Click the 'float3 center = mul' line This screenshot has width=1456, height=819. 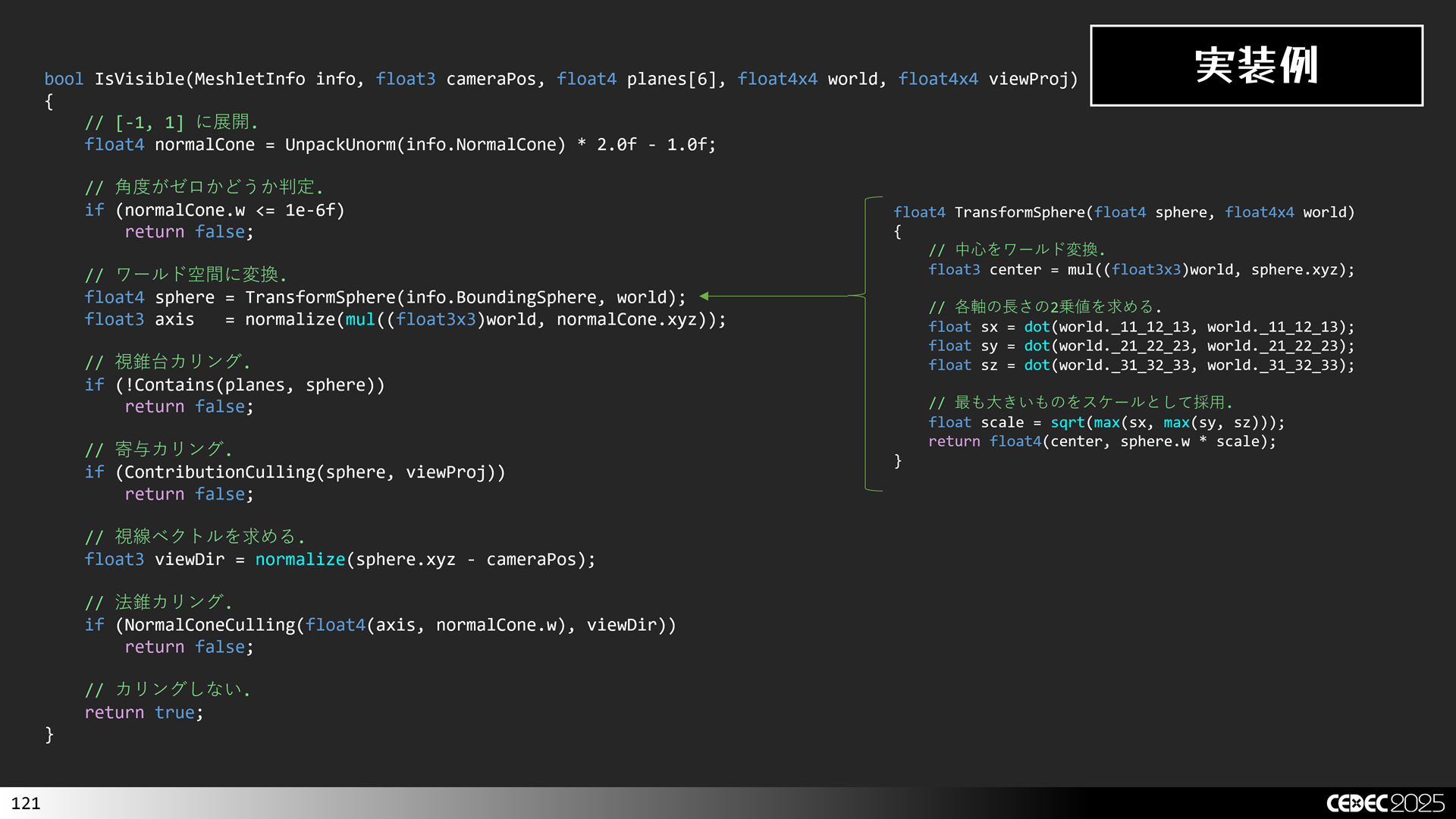(1141, 270)
